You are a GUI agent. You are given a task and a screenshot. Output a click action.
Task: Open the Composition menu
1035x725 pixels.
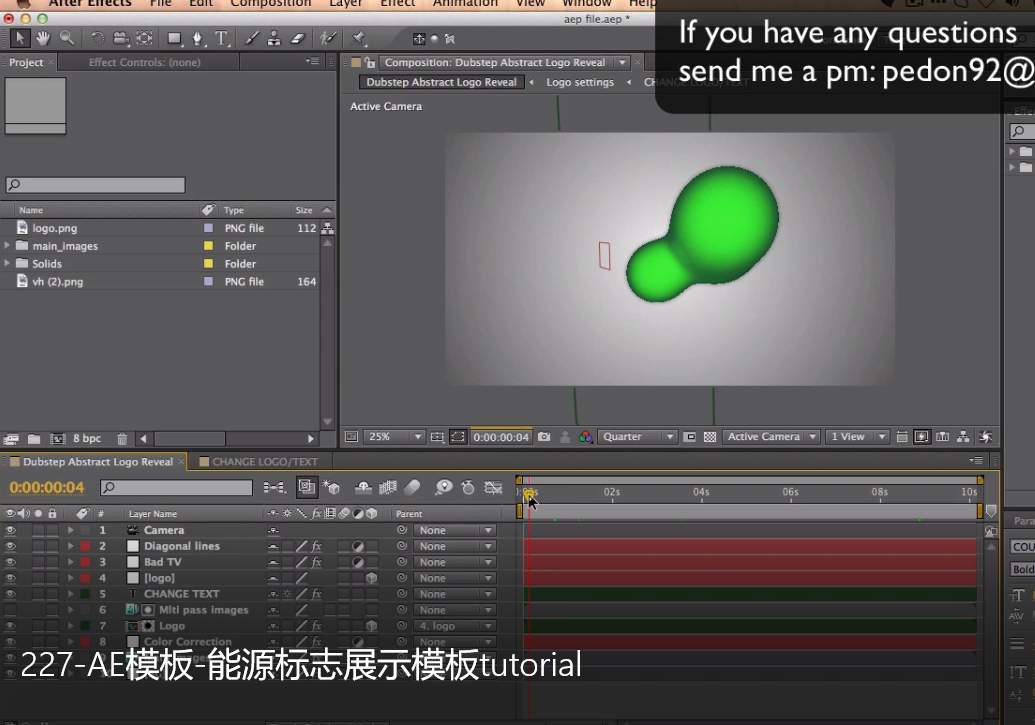(271, 3)
